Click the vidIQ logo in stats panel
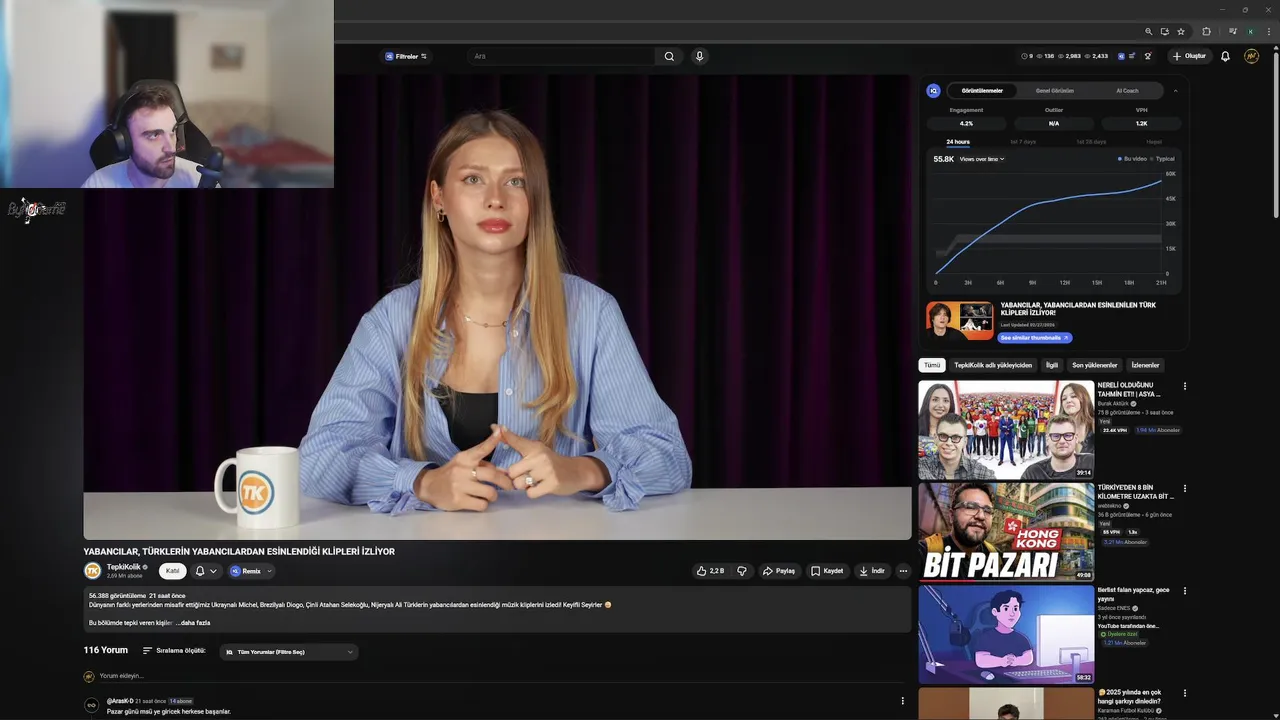This screenshot has width=1280, height=720. click(x=934, y=90)
